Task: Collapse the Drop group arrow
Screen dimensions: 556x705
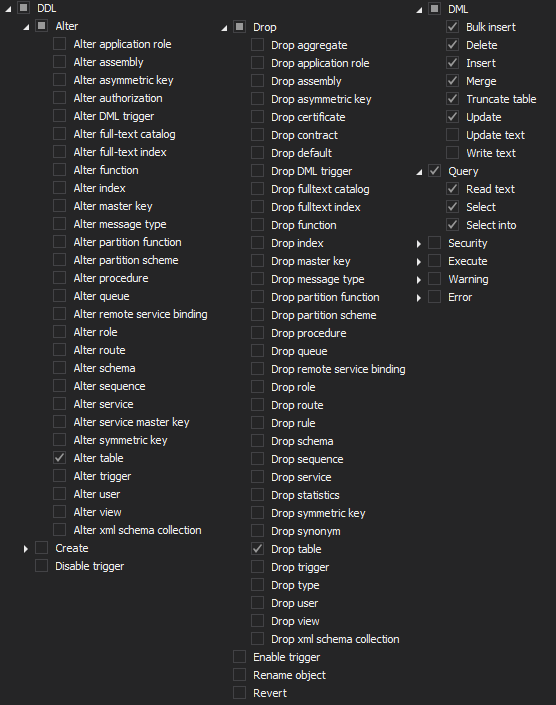Action: click(x=224, y=28)
